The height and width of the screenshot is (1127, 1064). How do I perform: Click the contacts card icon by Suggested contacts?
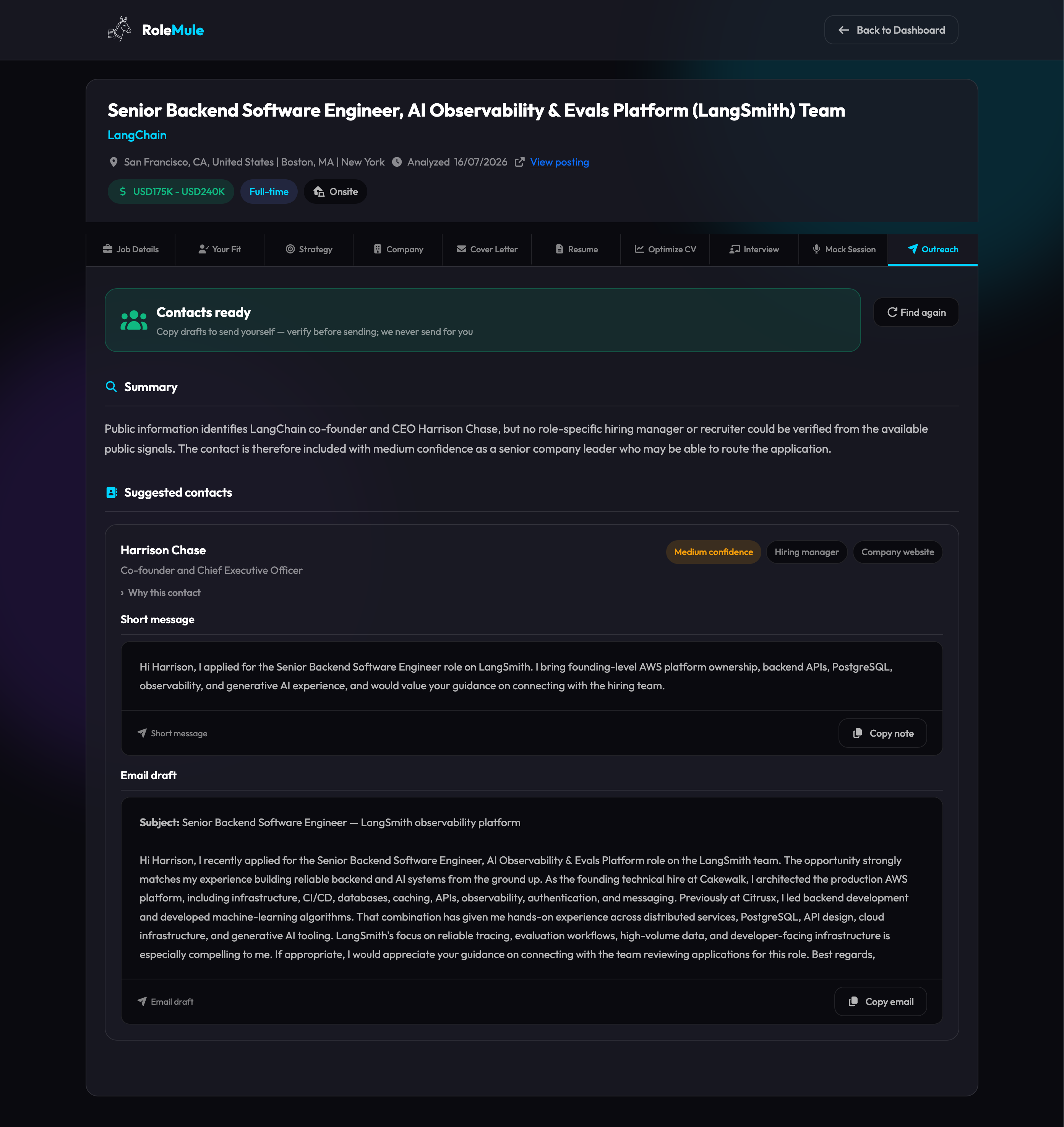(x=112, y=492)
